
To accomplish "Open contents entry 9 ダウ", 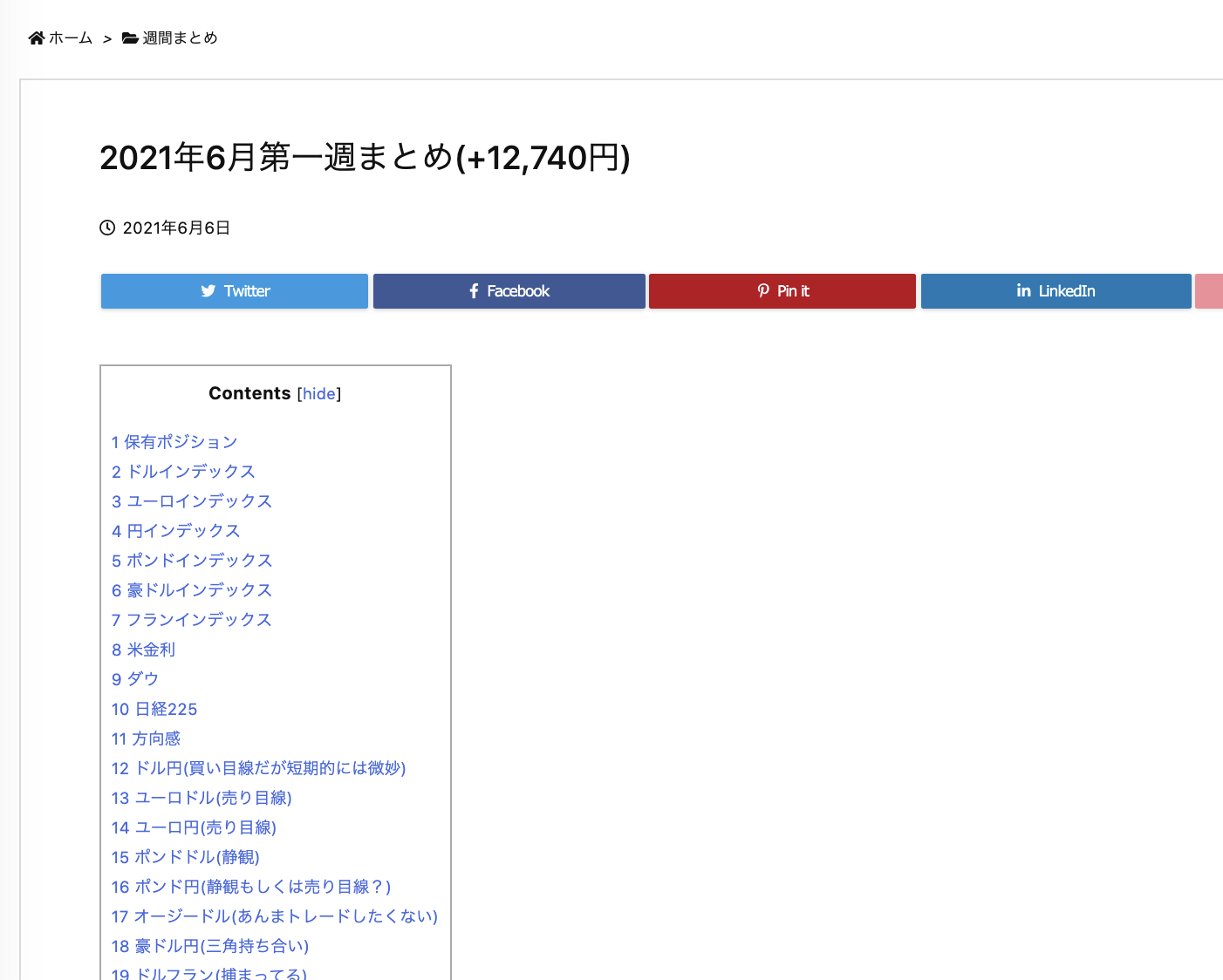I will [x=135, y=679].
